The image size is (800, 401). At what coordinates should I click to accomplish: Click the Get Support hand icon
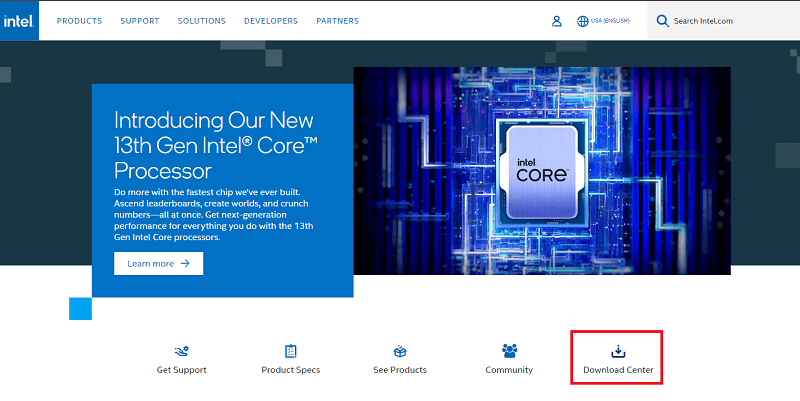point(182,351)
